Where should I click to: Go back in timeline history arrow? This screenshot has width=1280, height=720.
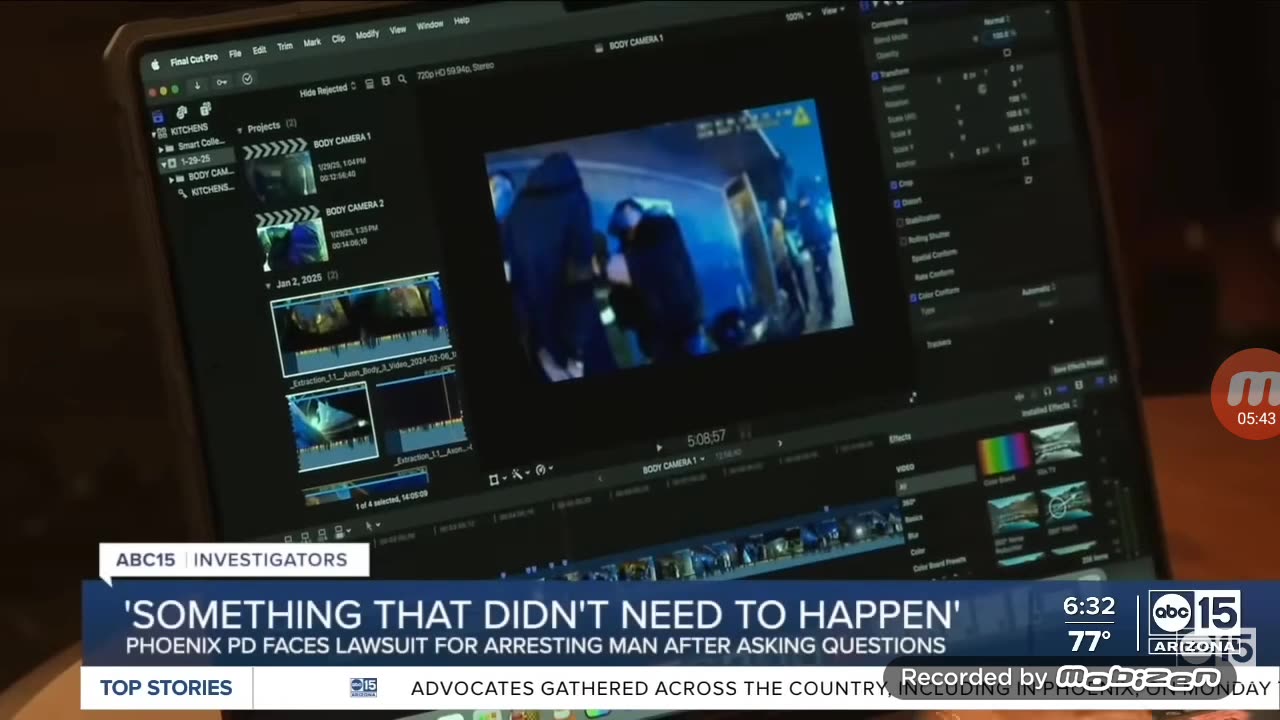[601, 477]
